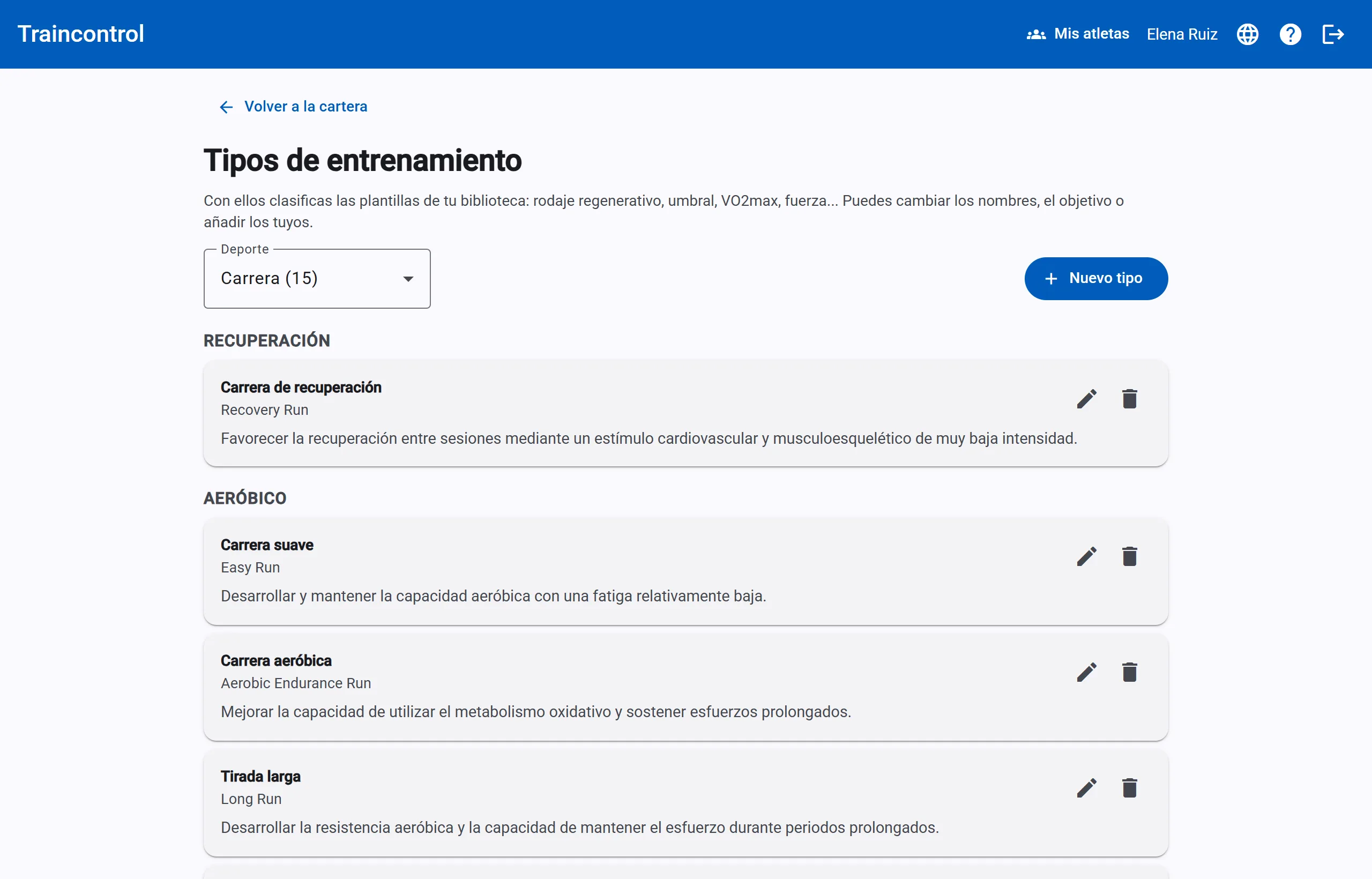Click the Carrera de recuperación title text
Image resolution: width=1372 pixels, height=879 pixels.
(x=301, y=388)
